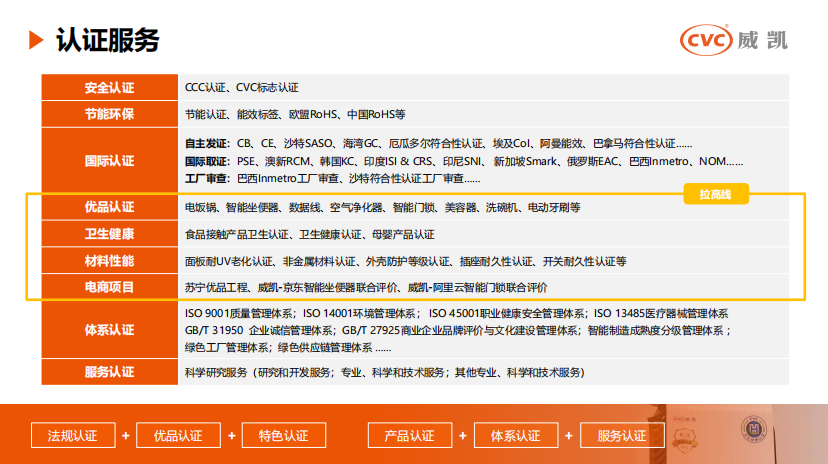Click the CVC 威凯 logo
828x464 pixels.
[x=733, y=40]
